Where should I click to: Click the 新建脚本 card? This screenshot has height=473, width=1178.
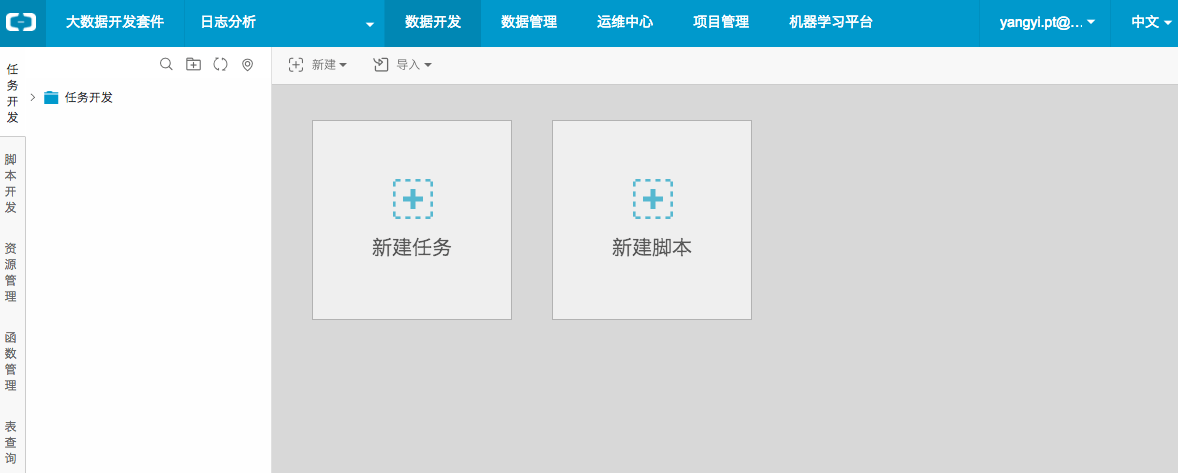[652, 220]
